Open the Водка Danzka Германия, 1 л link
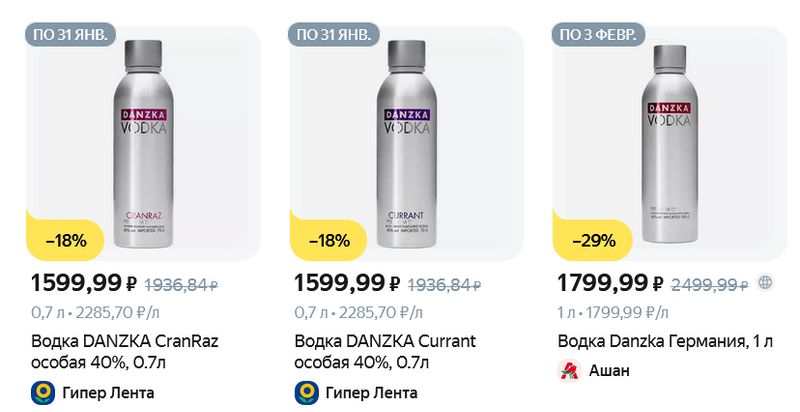Viewport: 800px width, 412px height. click(x=665, y=342)
